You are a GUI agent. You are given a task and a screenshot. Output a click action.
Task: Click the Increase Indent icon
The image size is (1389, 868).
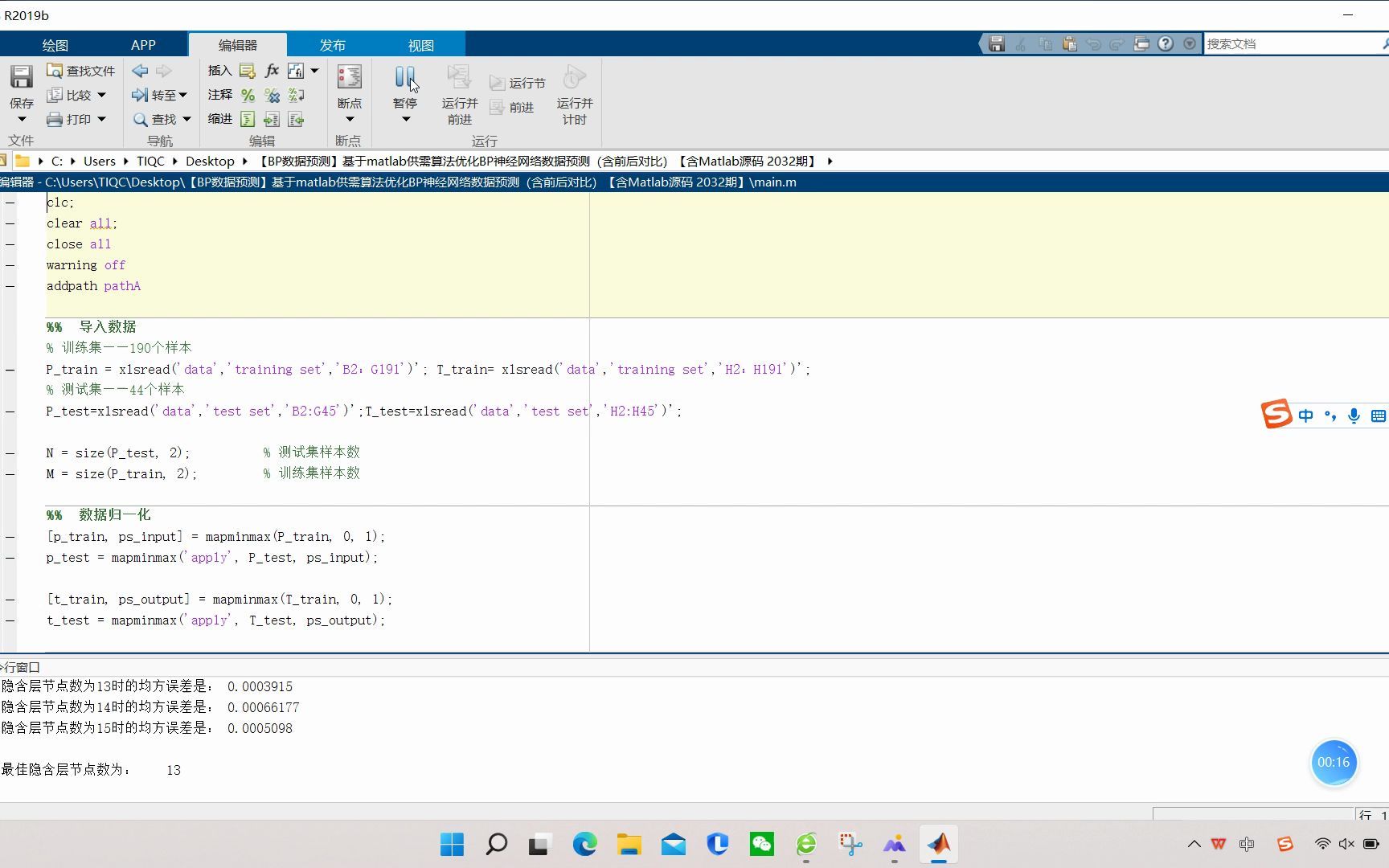point(272,119)
